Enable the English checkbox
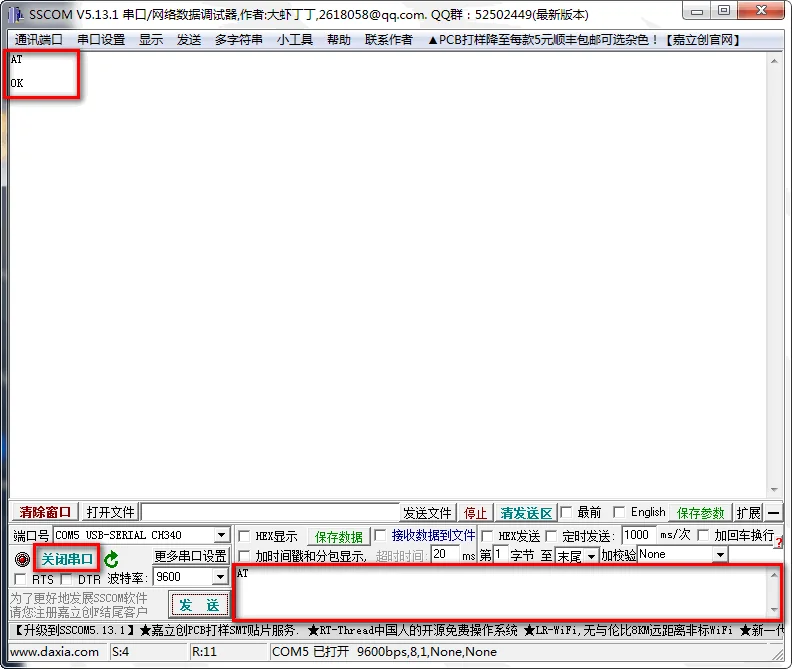792x669 pixels. click(x=619, y=512)
